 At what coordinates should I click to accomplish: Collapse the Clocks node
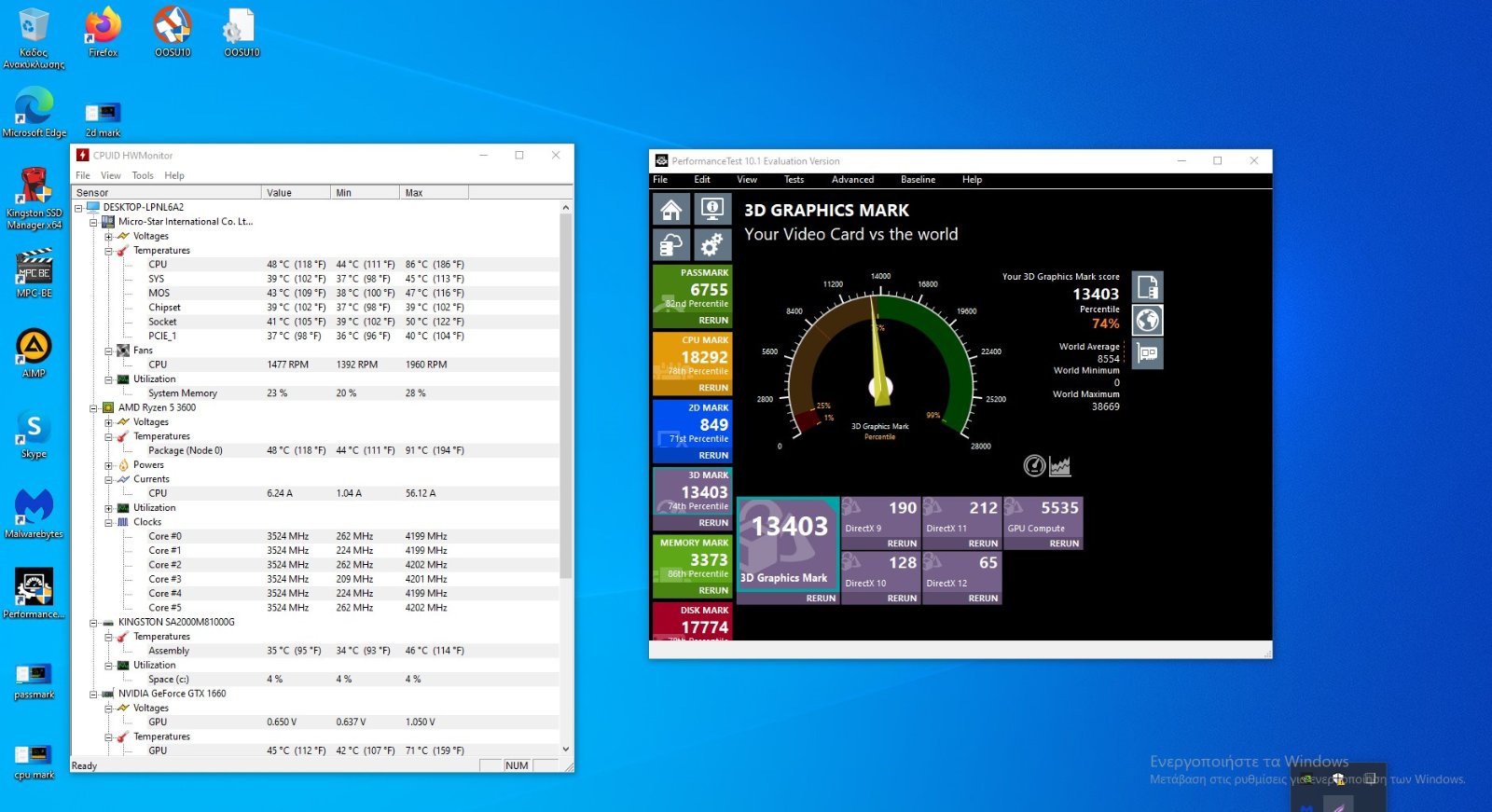coord(108,522)
